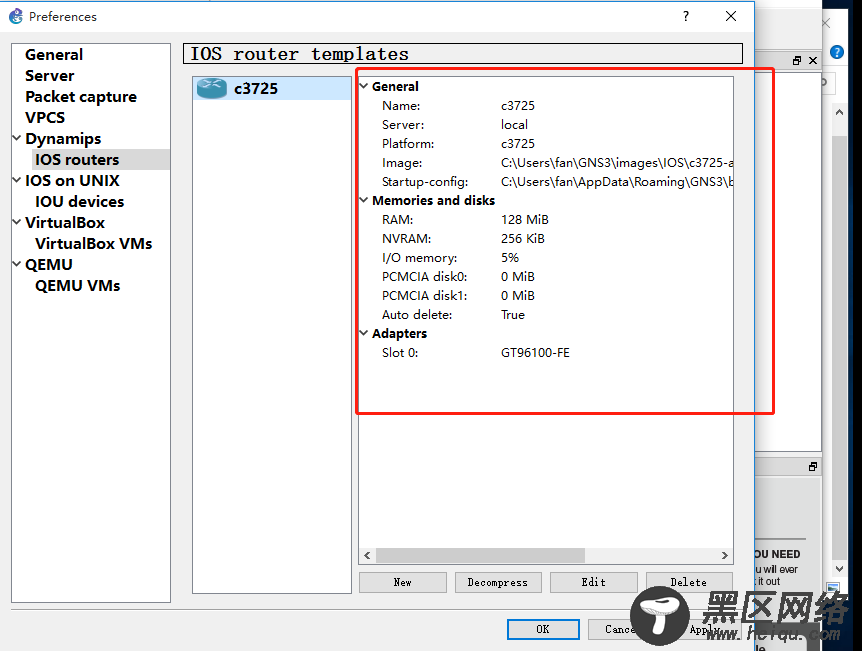Image resolution: width=862 pixels, height=651 pixels.
Task: Click the IOS router templates title
Action: [299, 54]
